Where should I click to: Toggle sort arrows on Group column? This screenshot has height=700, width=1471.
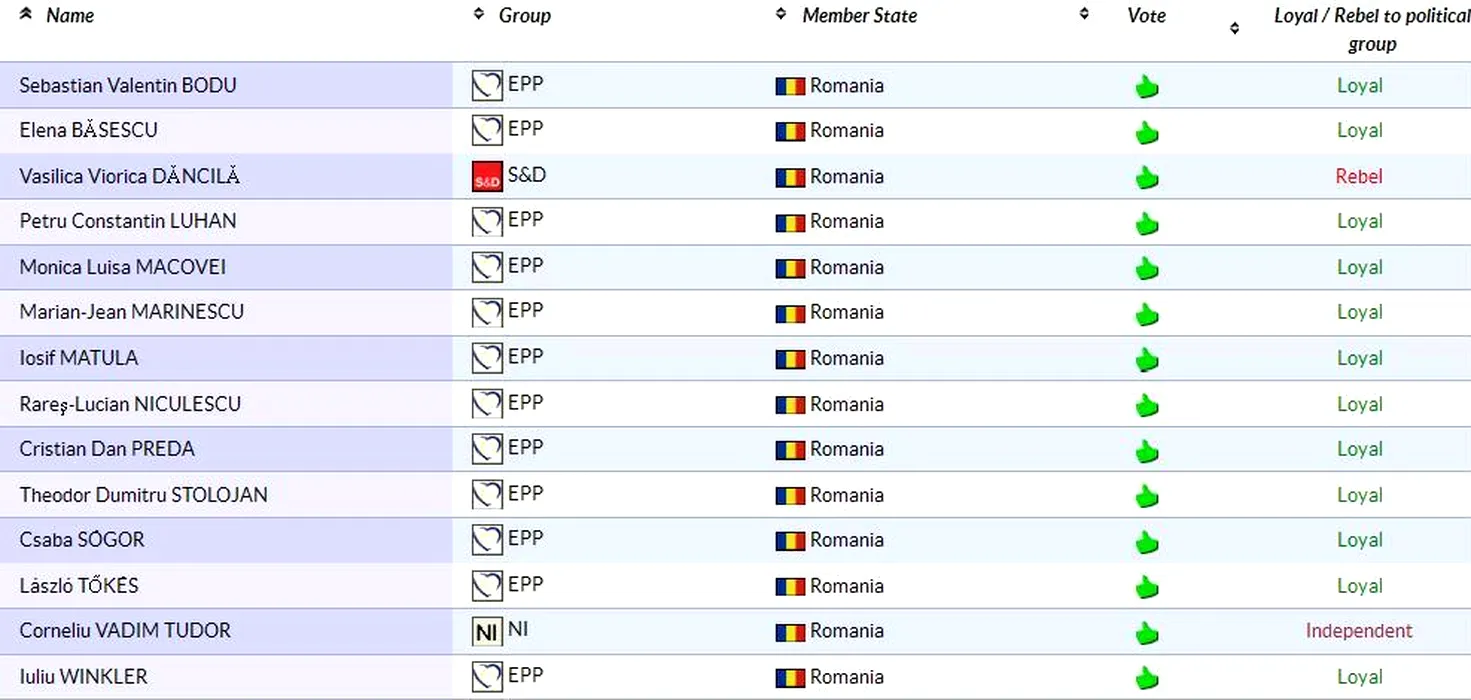(479, 14)
